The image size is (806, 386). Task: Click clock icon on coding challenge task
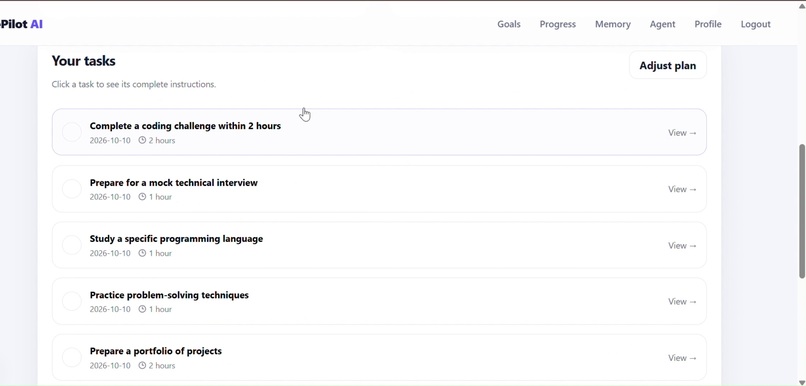tap(142, 140)
